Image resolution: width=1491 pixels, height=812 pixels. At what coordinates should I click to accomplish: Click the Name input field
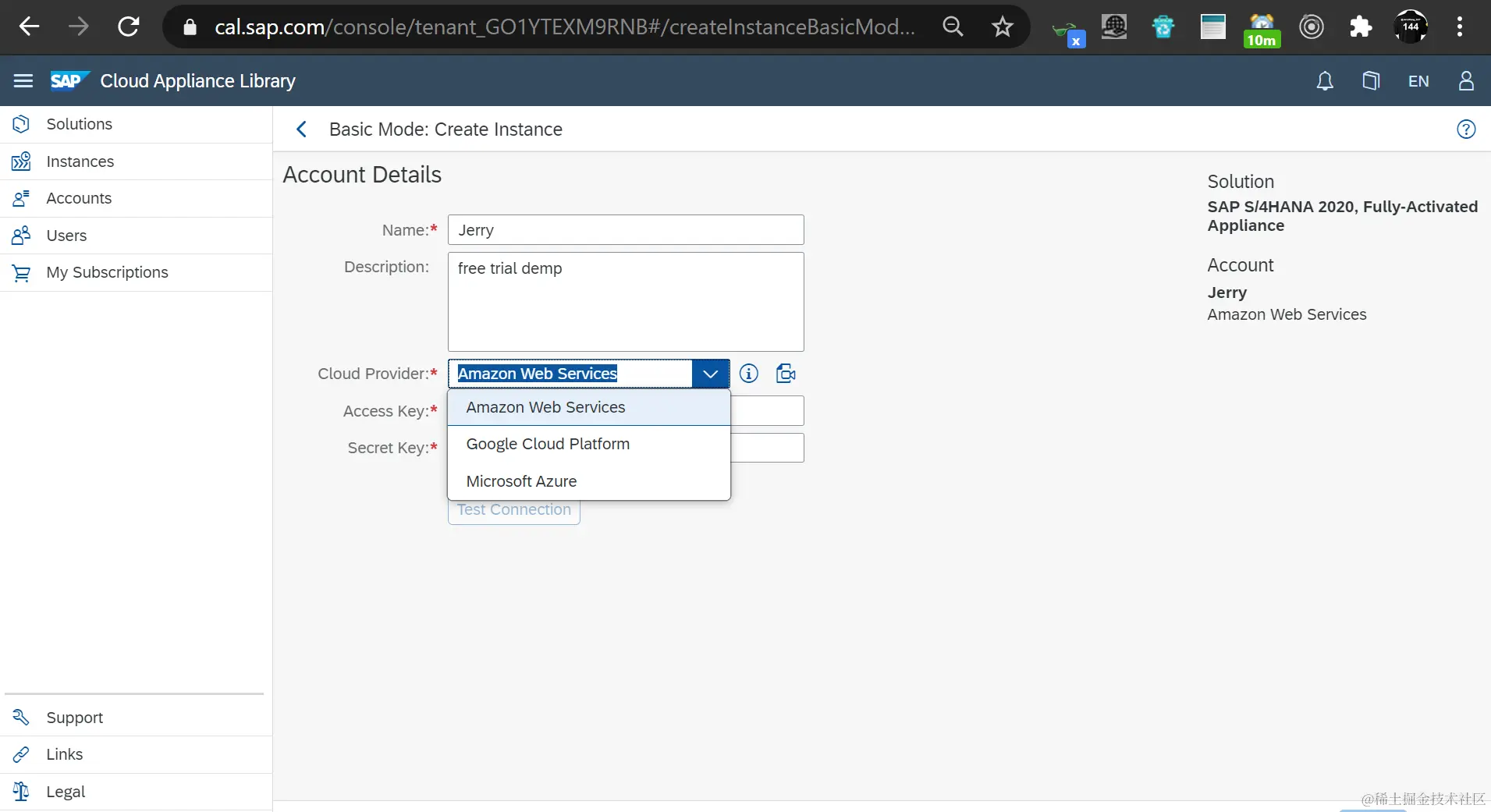pos(626,230)
